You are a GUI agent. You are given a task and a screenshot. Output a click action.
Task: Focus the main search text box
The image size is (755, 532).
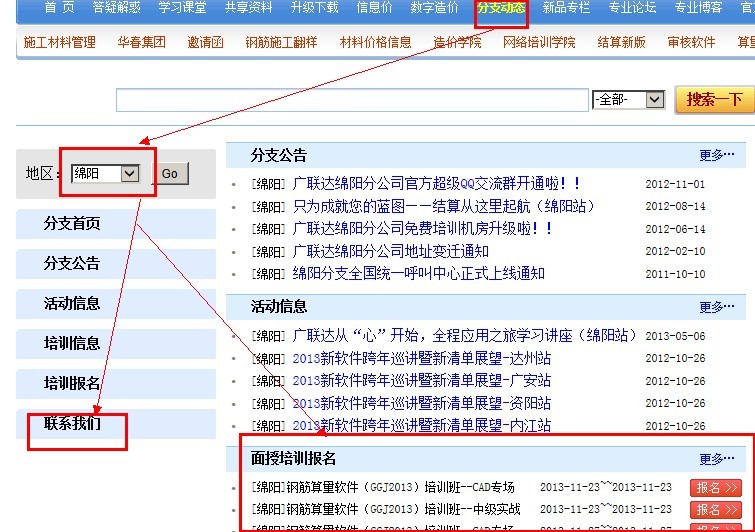(x=352, y=100)
